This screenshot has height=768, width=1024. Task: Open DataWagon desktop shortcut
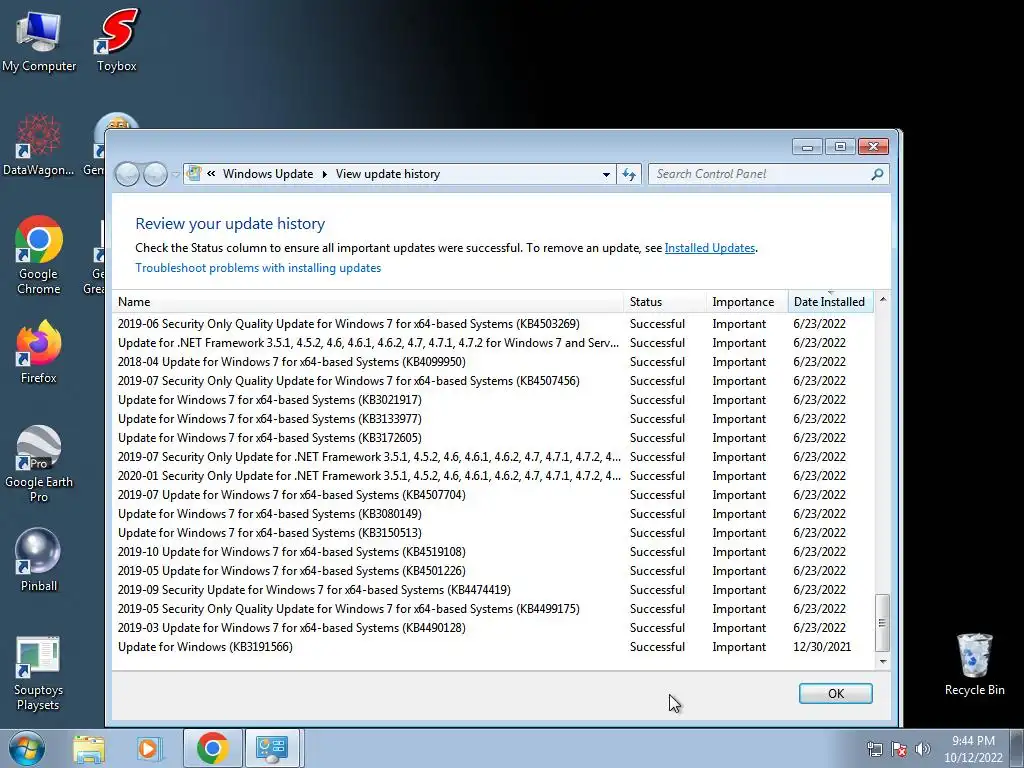tap(39, 145)
